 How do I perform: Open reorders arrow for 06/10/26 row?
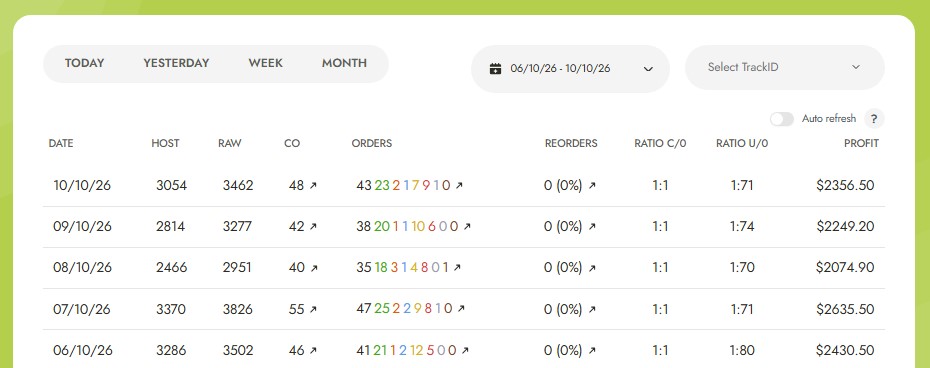(x=592, y=351)
